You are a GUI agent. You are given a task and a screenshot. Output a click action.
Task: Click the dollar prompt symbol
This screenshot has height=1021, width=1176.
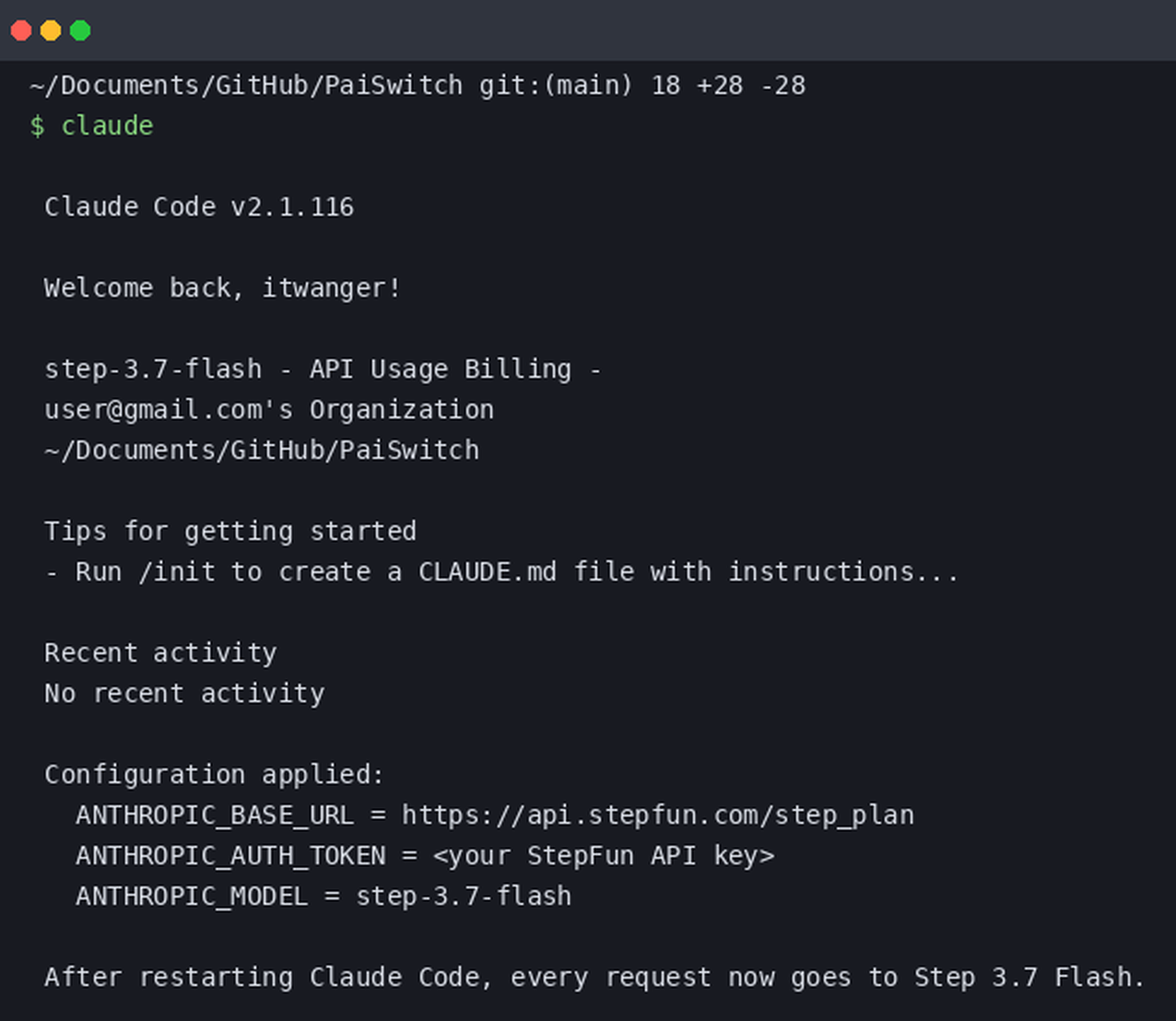click(37, 125)
